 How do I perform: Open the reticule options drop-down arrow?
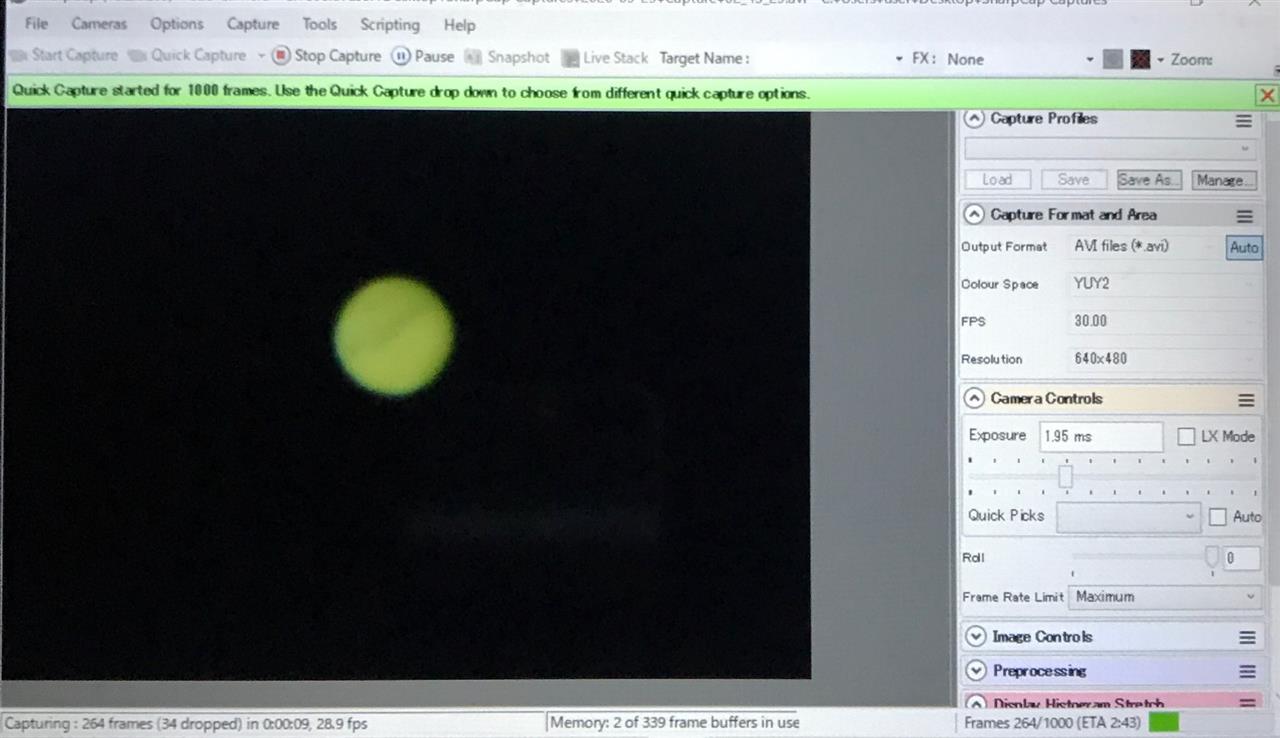(1160, 60)
